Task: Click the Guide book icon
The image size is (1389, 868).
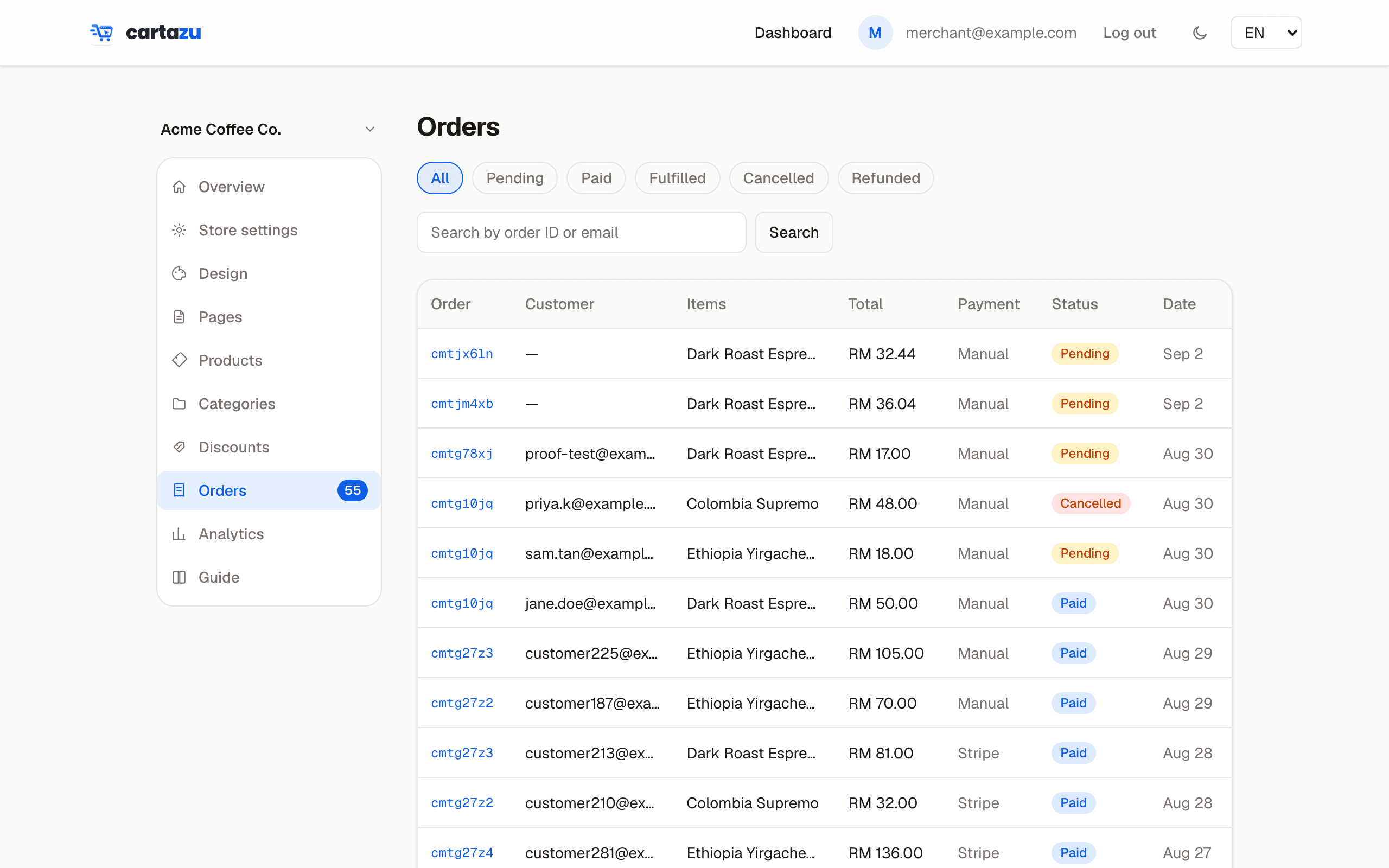Action: pyautogui.click(x=179, y=577)
